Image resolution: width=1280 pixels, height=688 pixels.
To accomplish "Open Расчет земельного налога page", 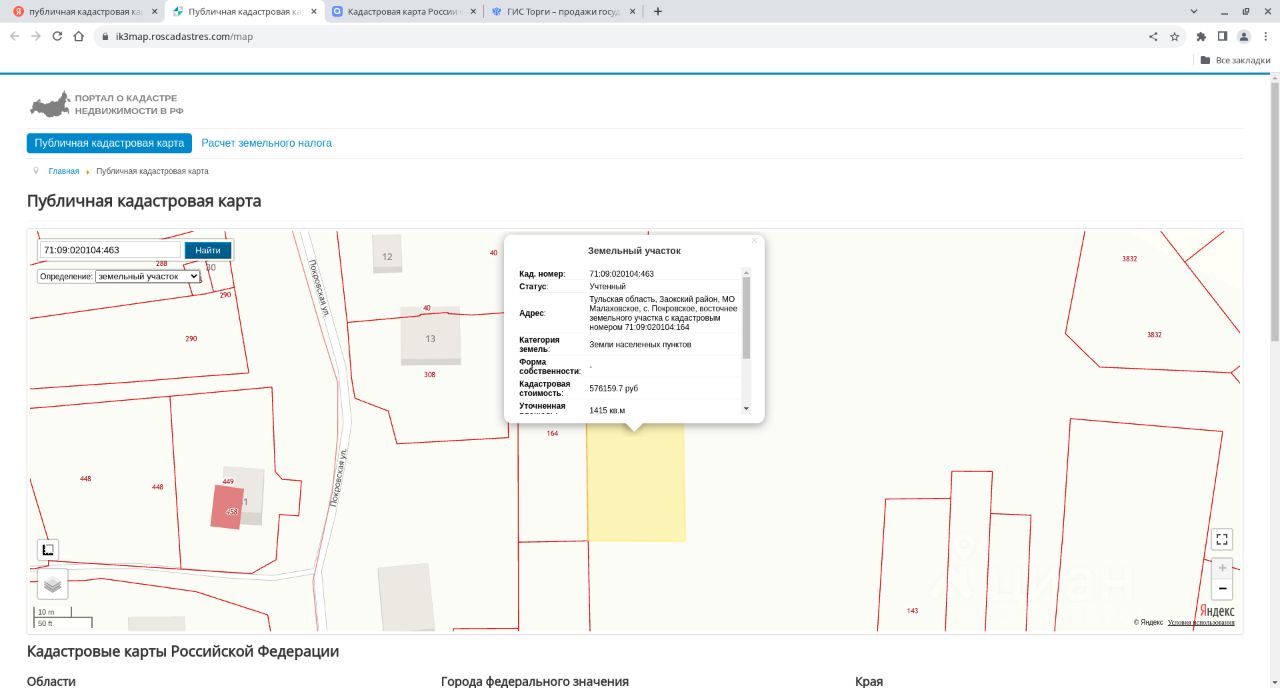I will [x=267, y=143].
